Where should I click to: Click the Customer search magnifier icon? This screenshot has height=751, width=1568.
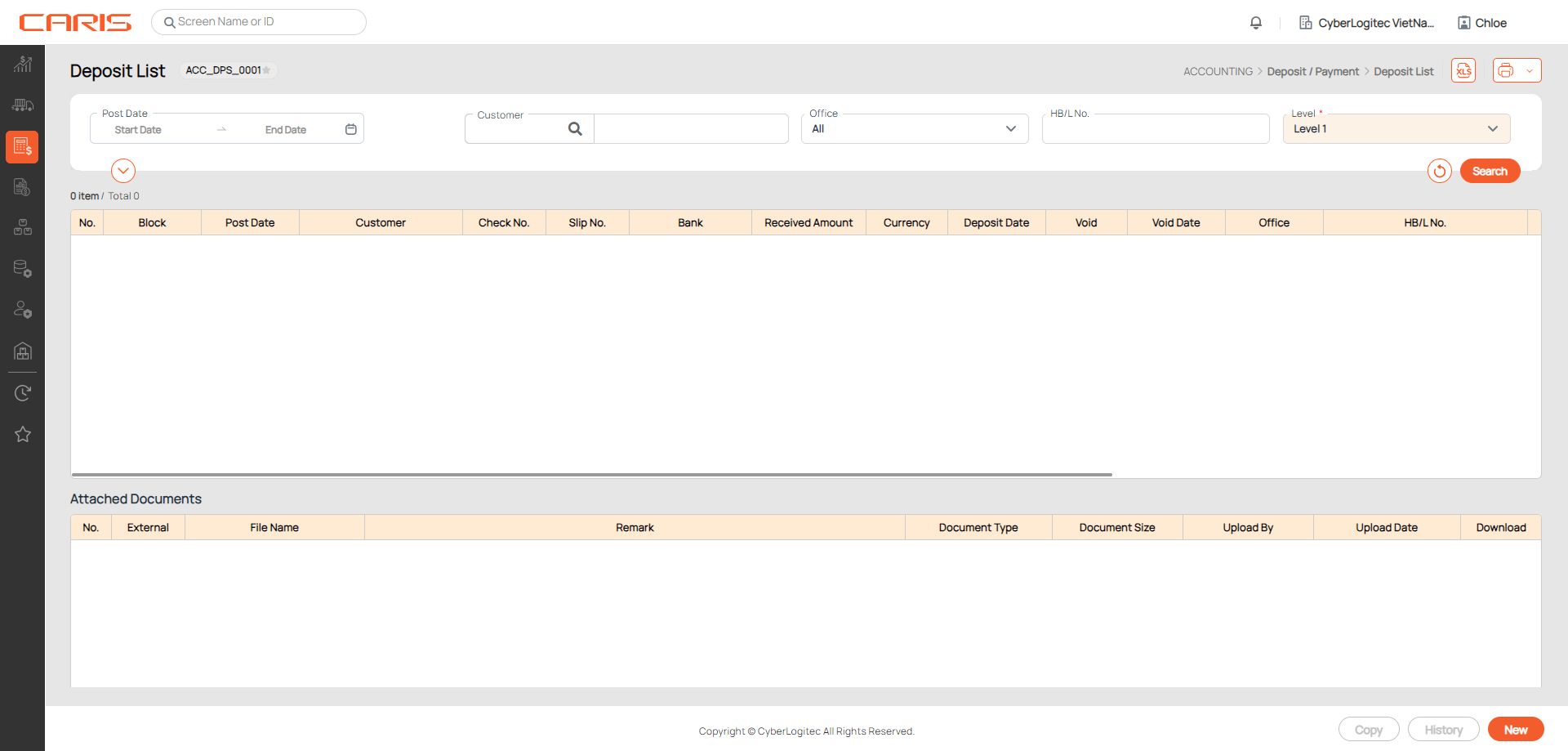(575, 129)
